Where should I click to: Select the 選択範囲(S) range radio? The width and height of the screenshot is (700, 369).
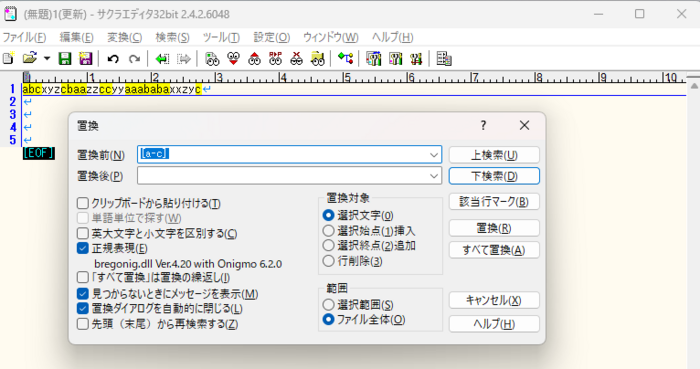pos(328,305)
